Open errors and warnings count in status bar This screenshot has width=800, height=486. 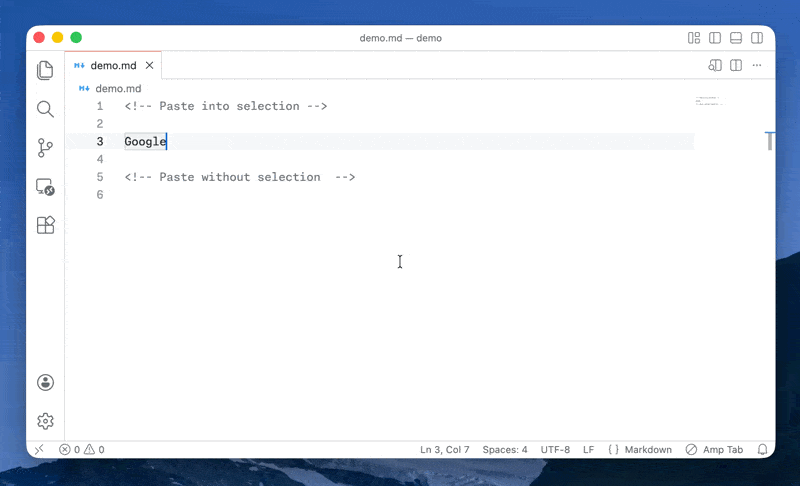tap(82, 449)
